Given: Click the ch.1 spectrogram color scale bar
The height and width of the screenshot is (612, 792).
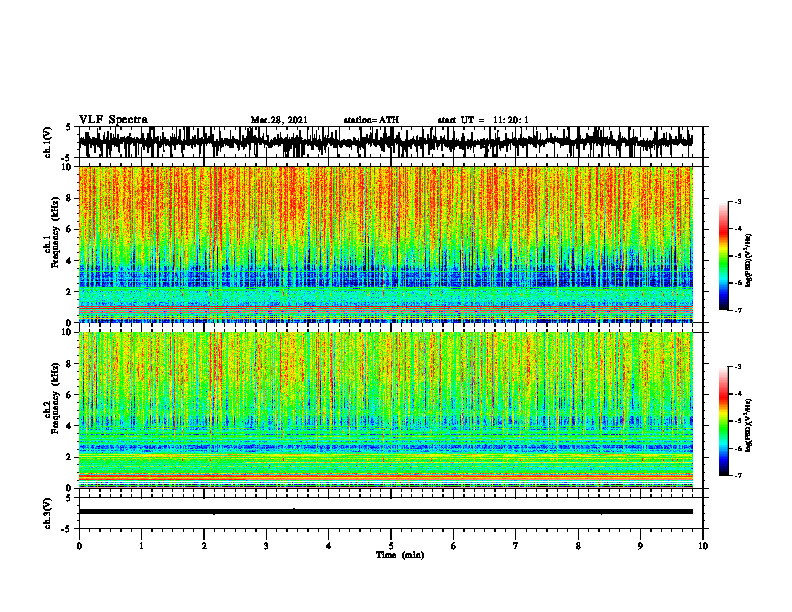Looking at the screenshot, I should pos(723,256).
